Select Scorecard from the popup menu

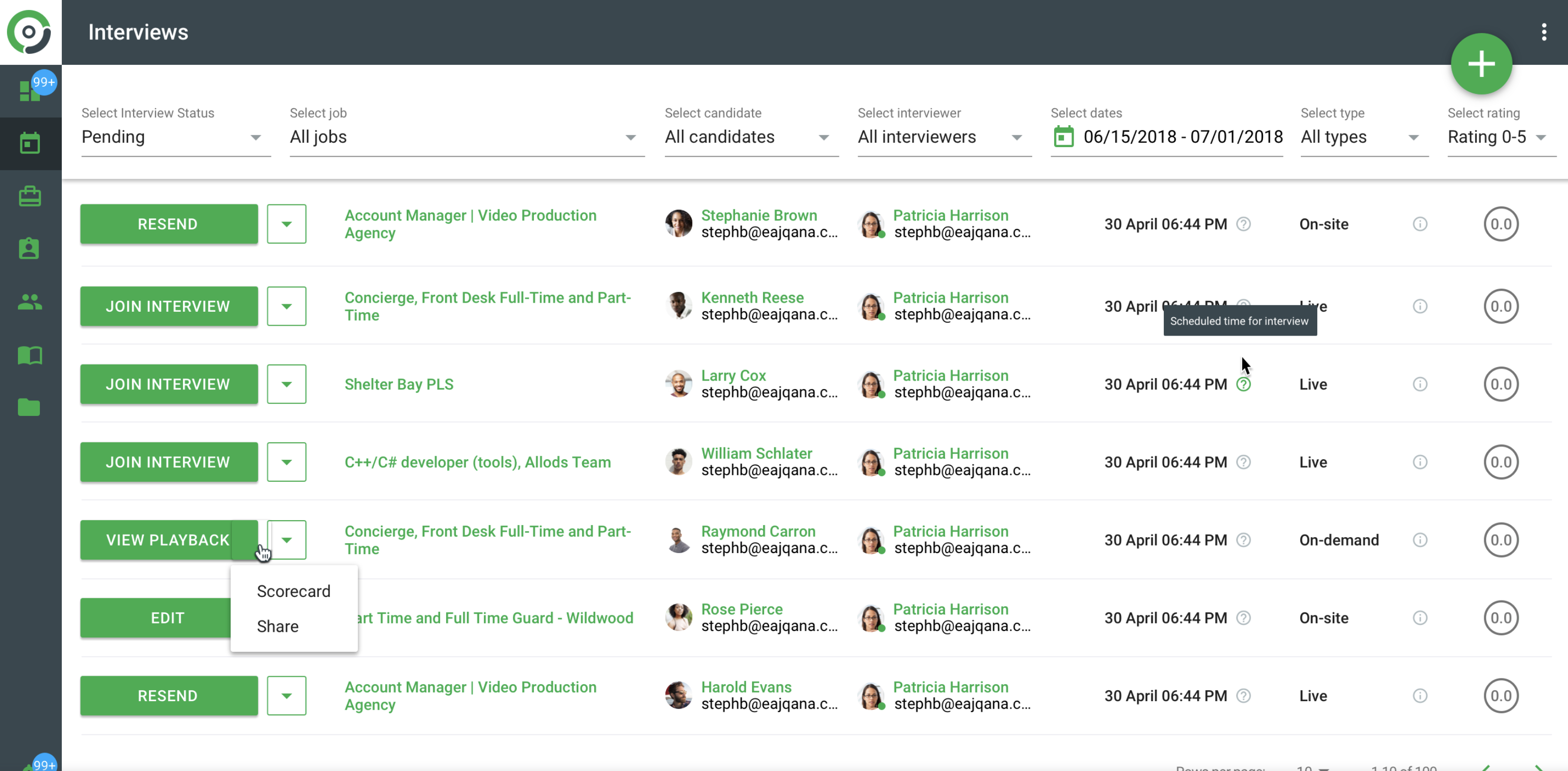294,591
